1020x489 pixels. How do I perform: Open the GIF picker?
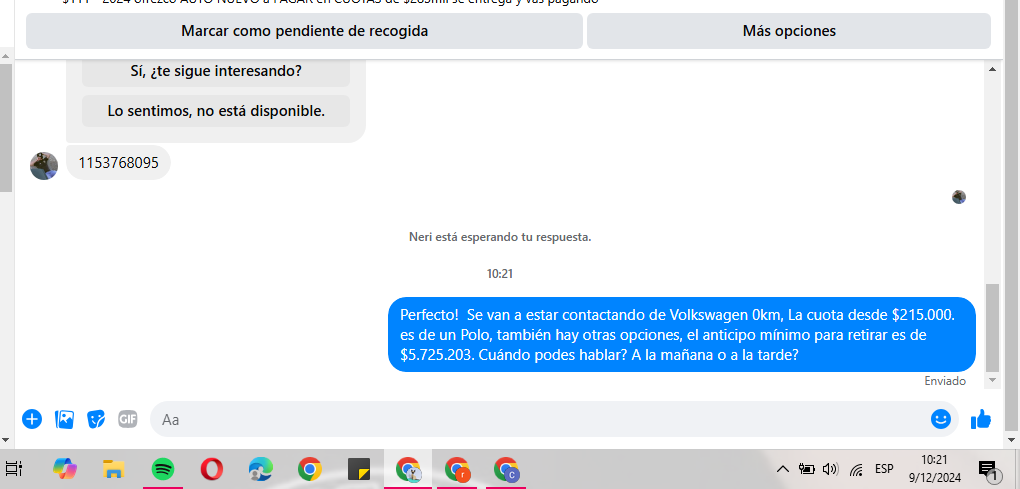tap(128, 419)
